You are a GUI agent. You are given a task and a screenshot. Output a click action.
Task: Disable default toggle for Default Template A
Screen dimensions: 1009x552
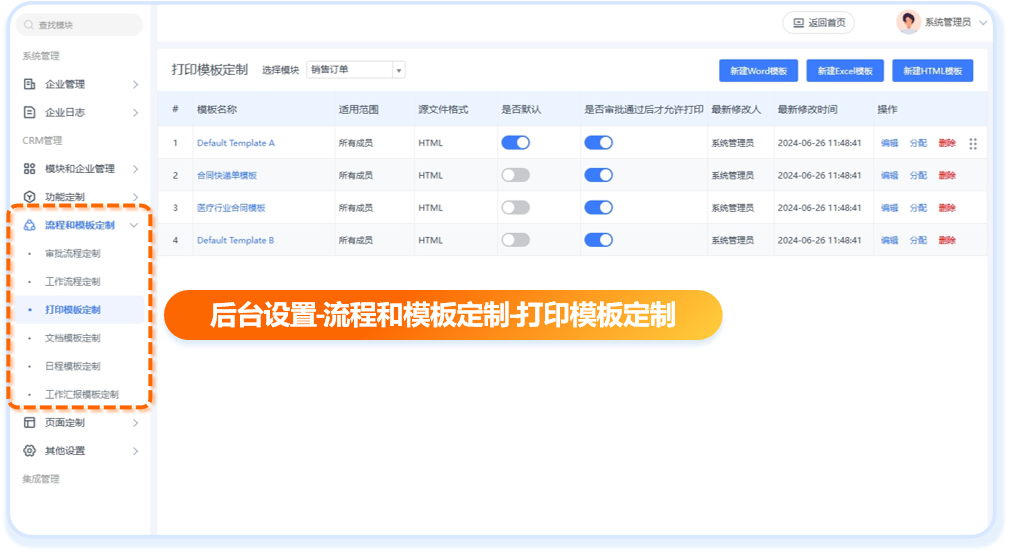point(515,143)
